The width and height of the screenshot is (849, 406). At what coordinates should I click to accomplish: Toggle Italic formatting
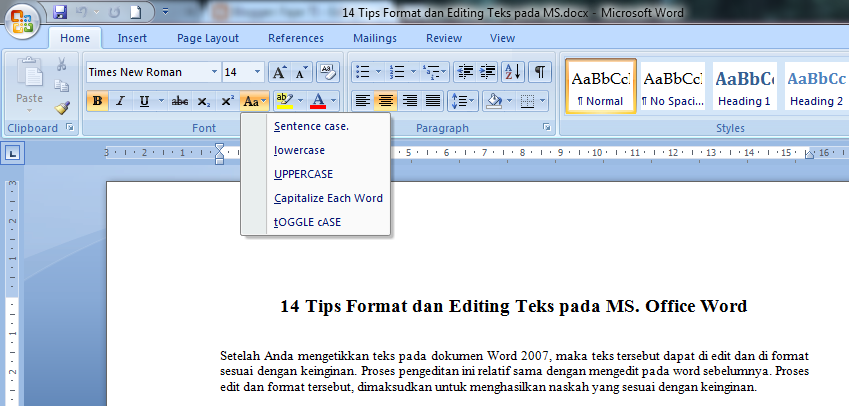coord(120,101)
